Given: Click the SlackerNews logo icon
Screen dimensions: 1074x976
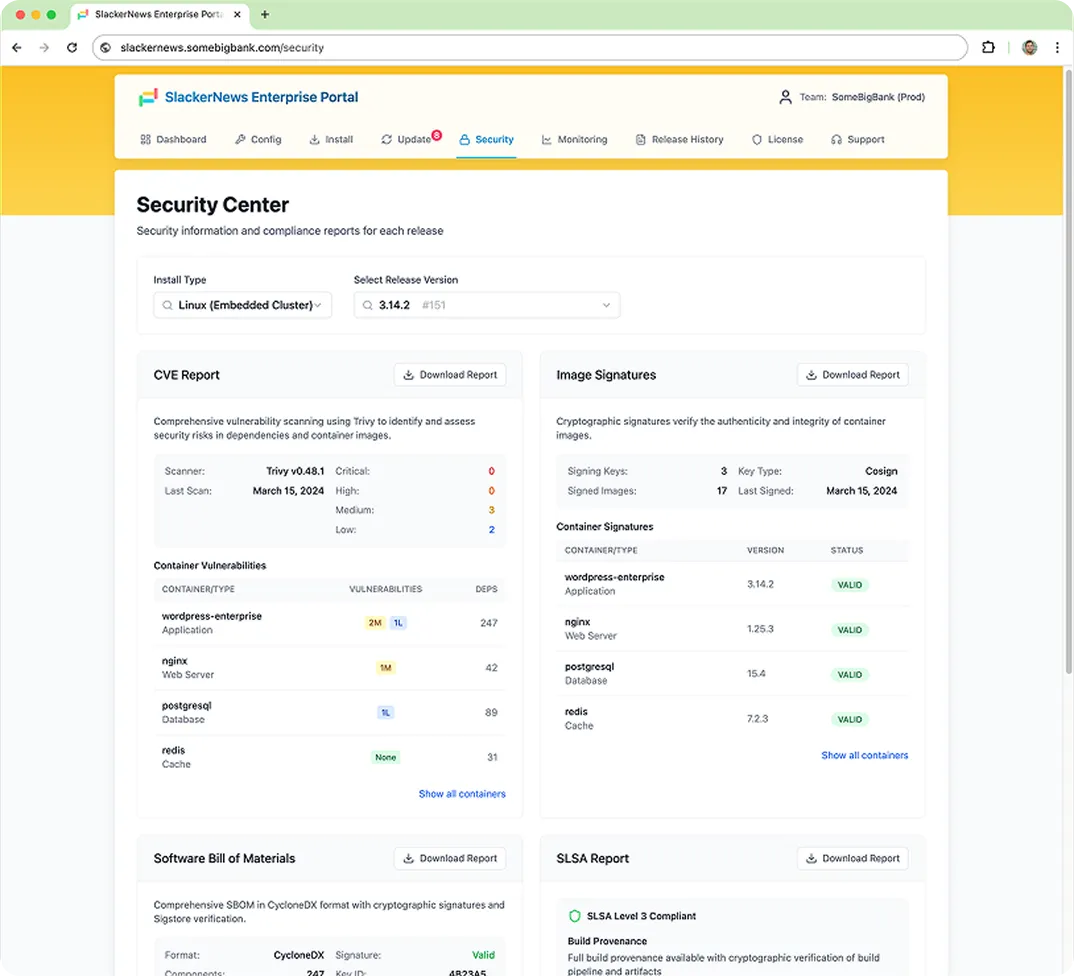Looking at the screenshot, I should [x=148, y=97].
